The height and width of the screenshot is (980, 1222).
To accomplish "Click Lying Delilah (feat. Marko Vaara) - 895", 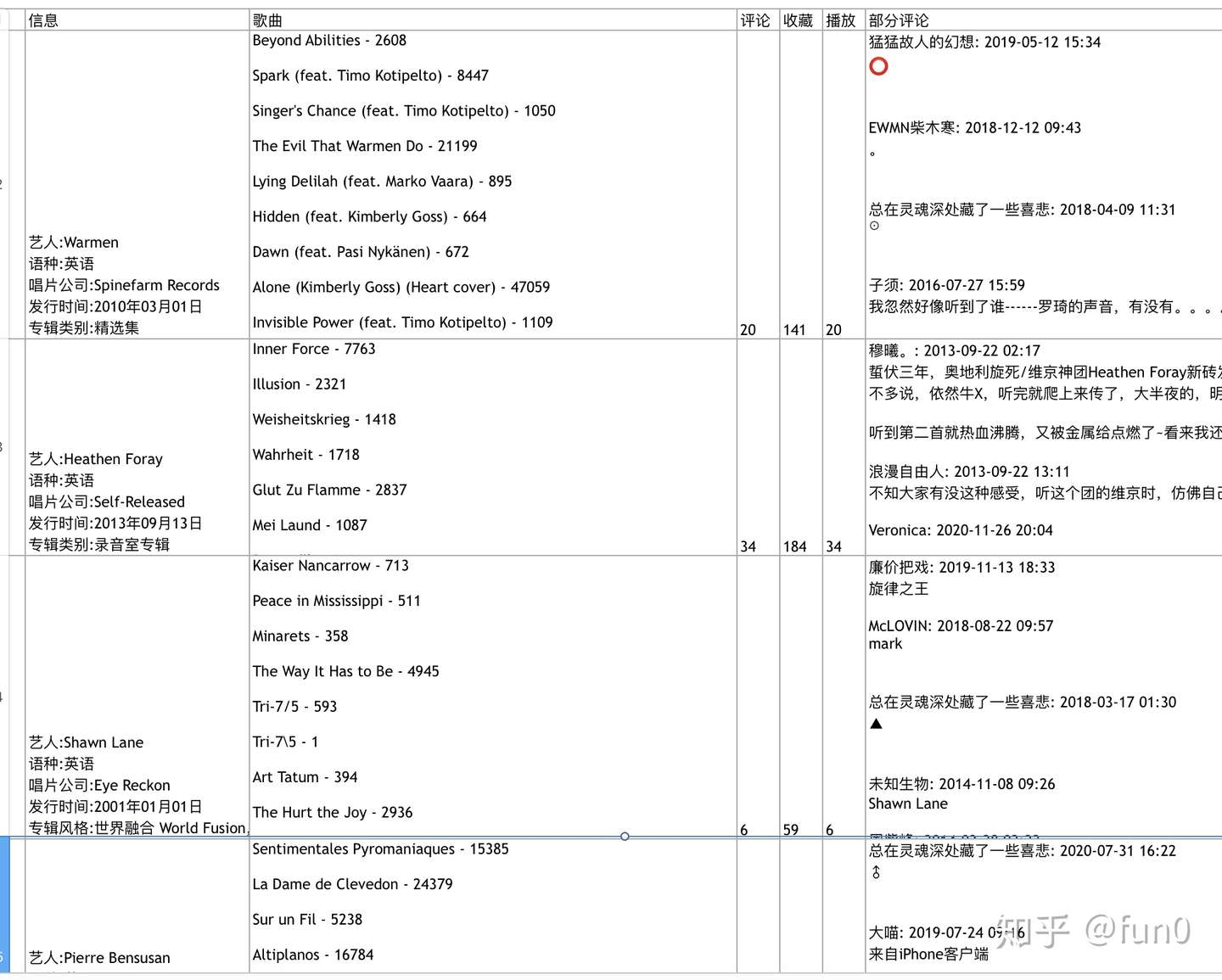I will 382,182.
